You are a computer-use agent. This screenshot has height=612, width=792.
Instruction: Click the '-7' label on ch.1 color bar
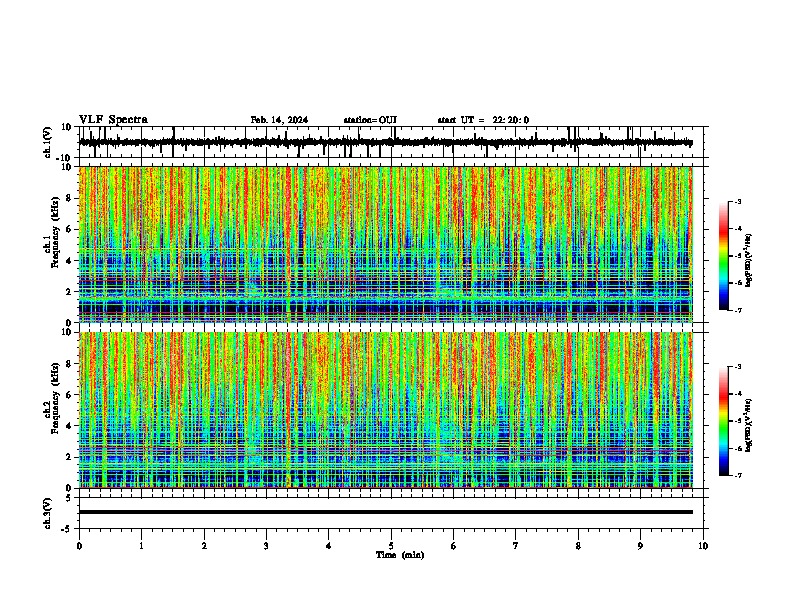pyautogui.click(x=738, y=310)
